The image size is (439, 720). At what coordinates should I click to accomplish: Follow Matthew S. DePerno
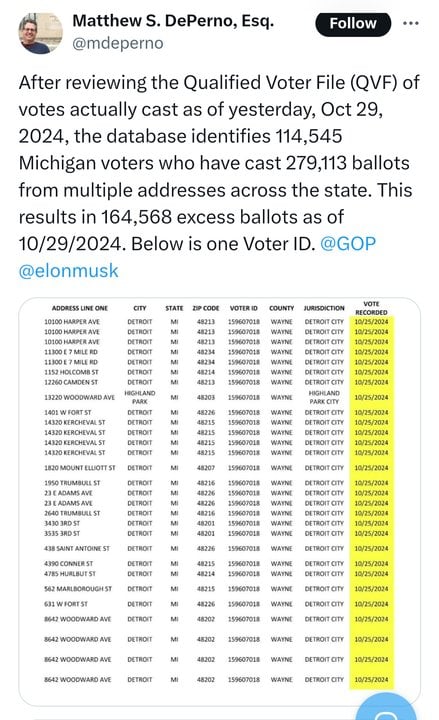pyautogui.click(x=353, y=24)
